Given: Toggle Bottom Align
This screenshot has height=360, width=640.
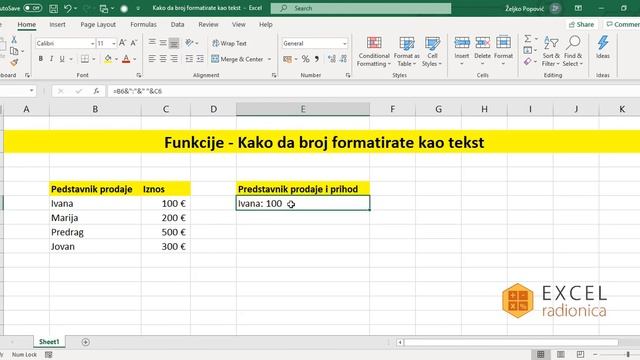Looking at the screenshot, I should pos(174,43).
